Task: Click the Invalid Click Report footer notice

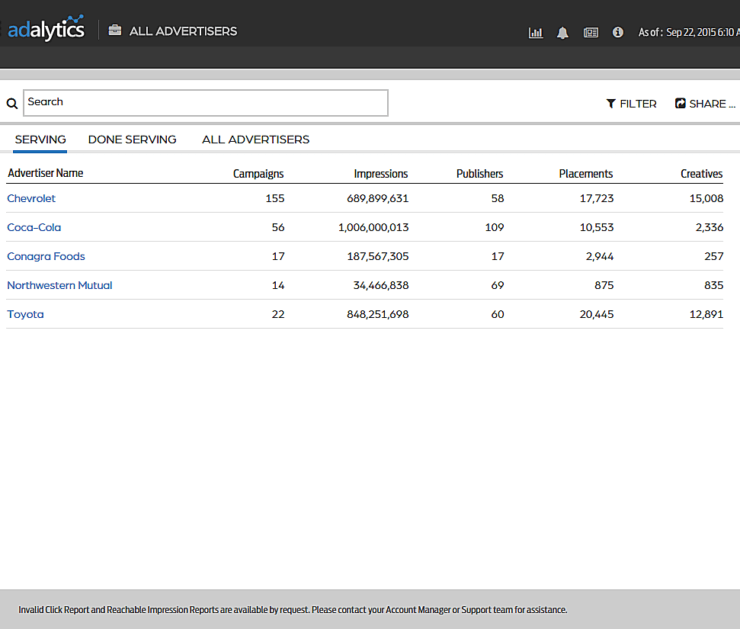Action: pos(293,610)
